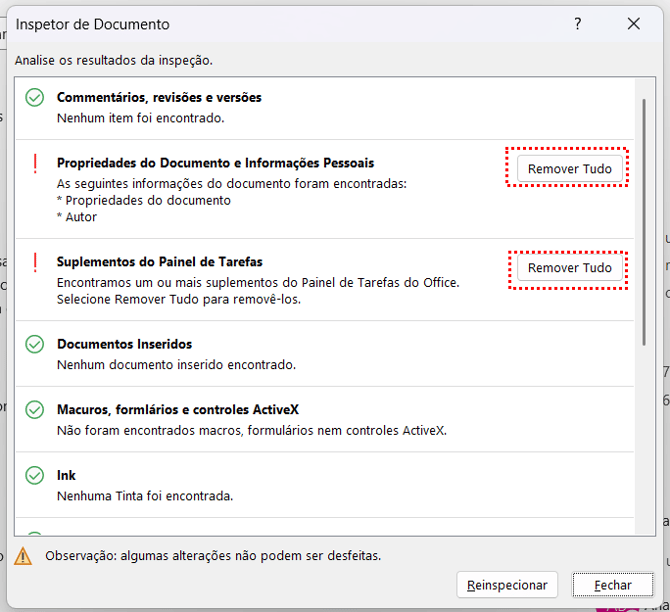
Task: Close the Inspetor de Documento dialog with X
Action: pyautogui.click(x=633, y=24)
